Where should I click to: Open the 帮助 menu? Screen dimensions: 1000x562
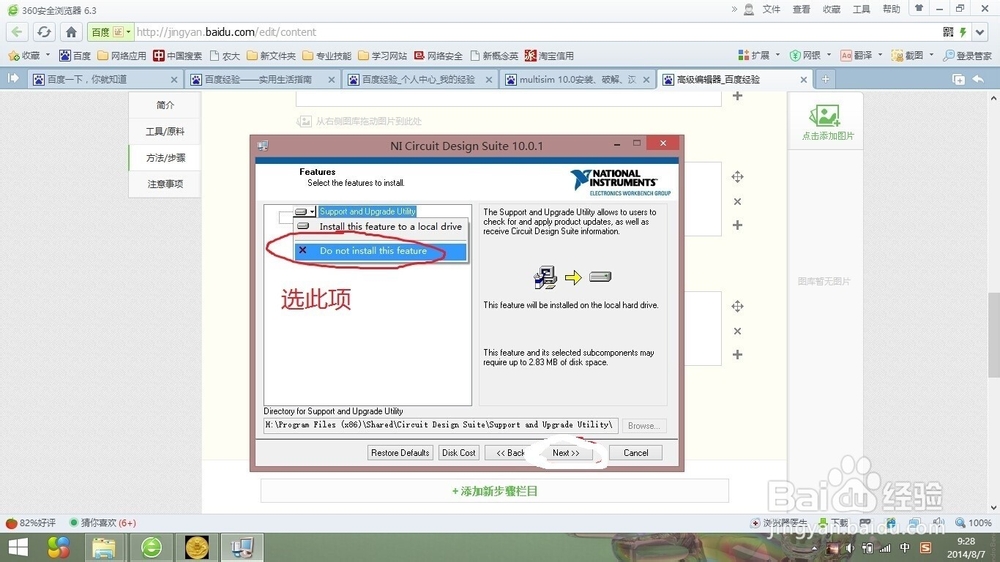pyautogui.click(x=891, y=9)
